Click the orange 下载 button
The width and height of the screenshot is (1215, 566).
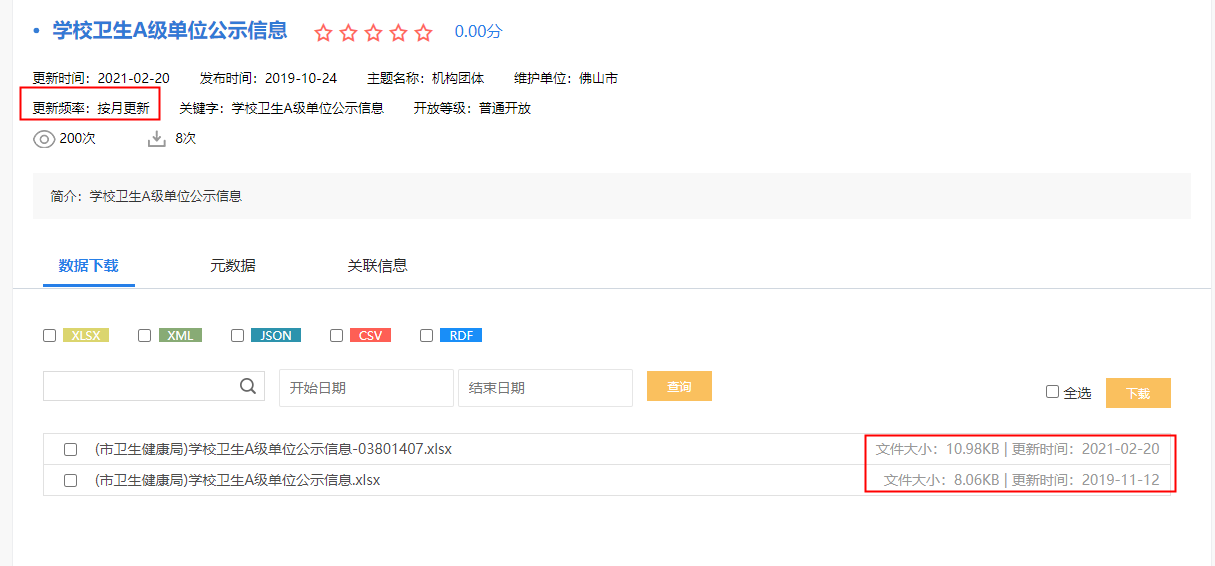tap(1137, 393)
